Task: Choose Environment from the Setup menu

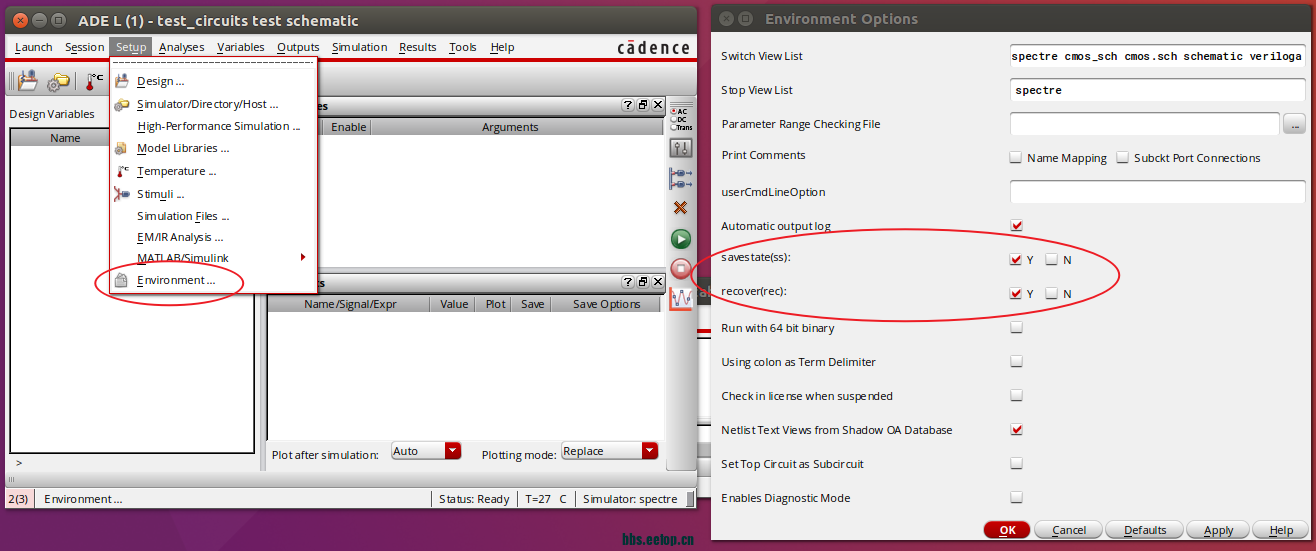Action: 176,281
